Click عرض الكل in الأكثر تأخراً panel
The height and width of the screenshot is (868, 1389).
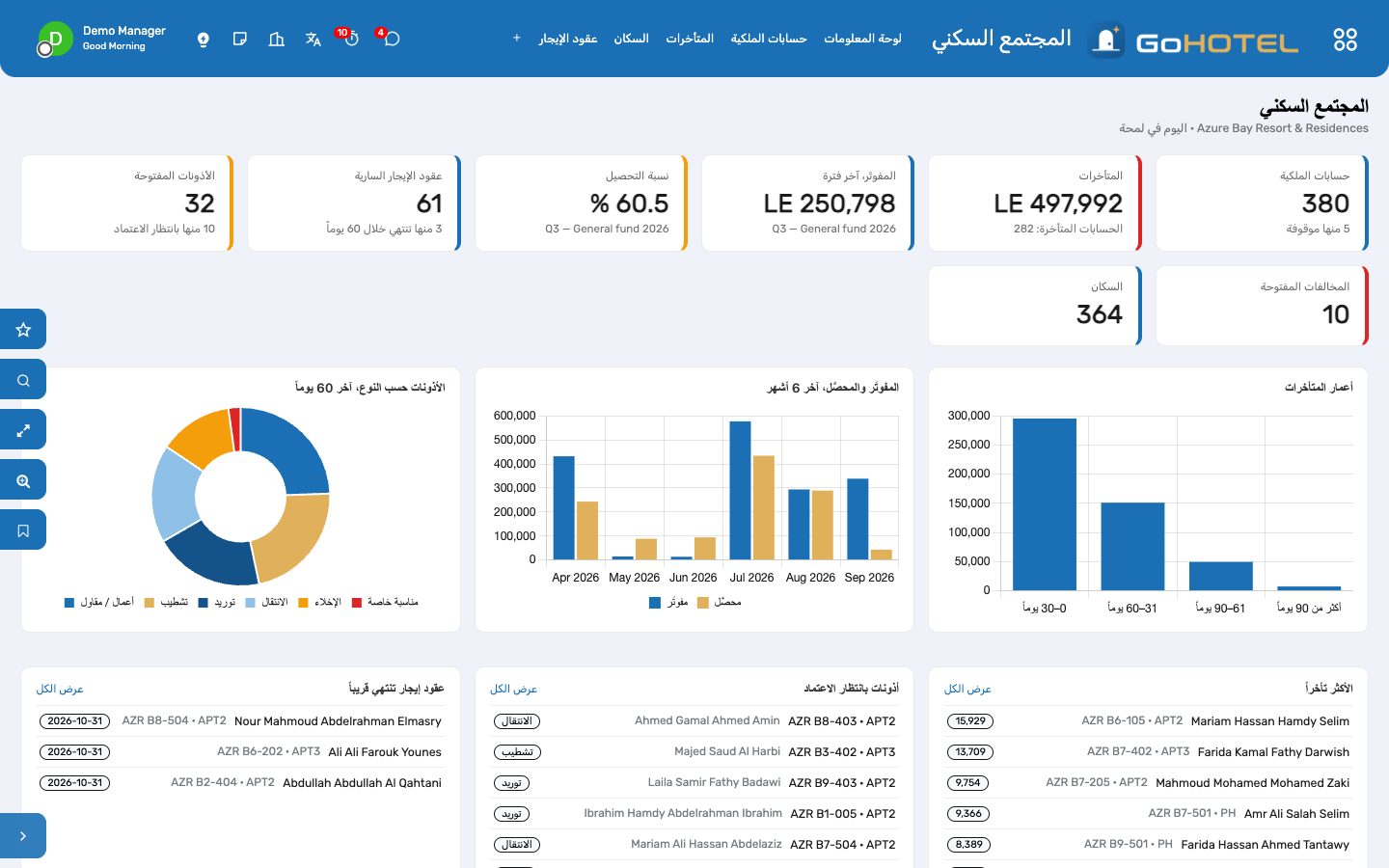click(967, 689)
